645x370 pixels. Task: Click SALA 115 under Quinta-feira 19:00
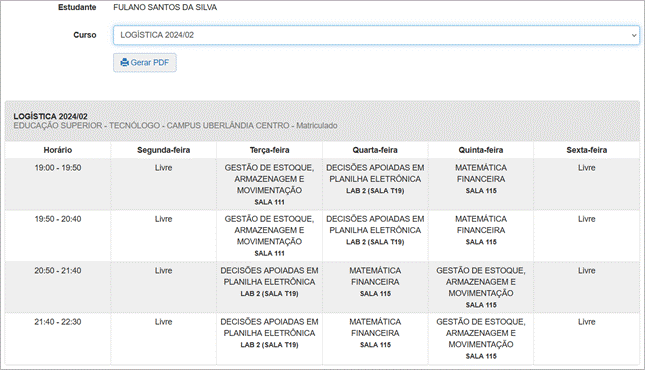pos(481,191)
